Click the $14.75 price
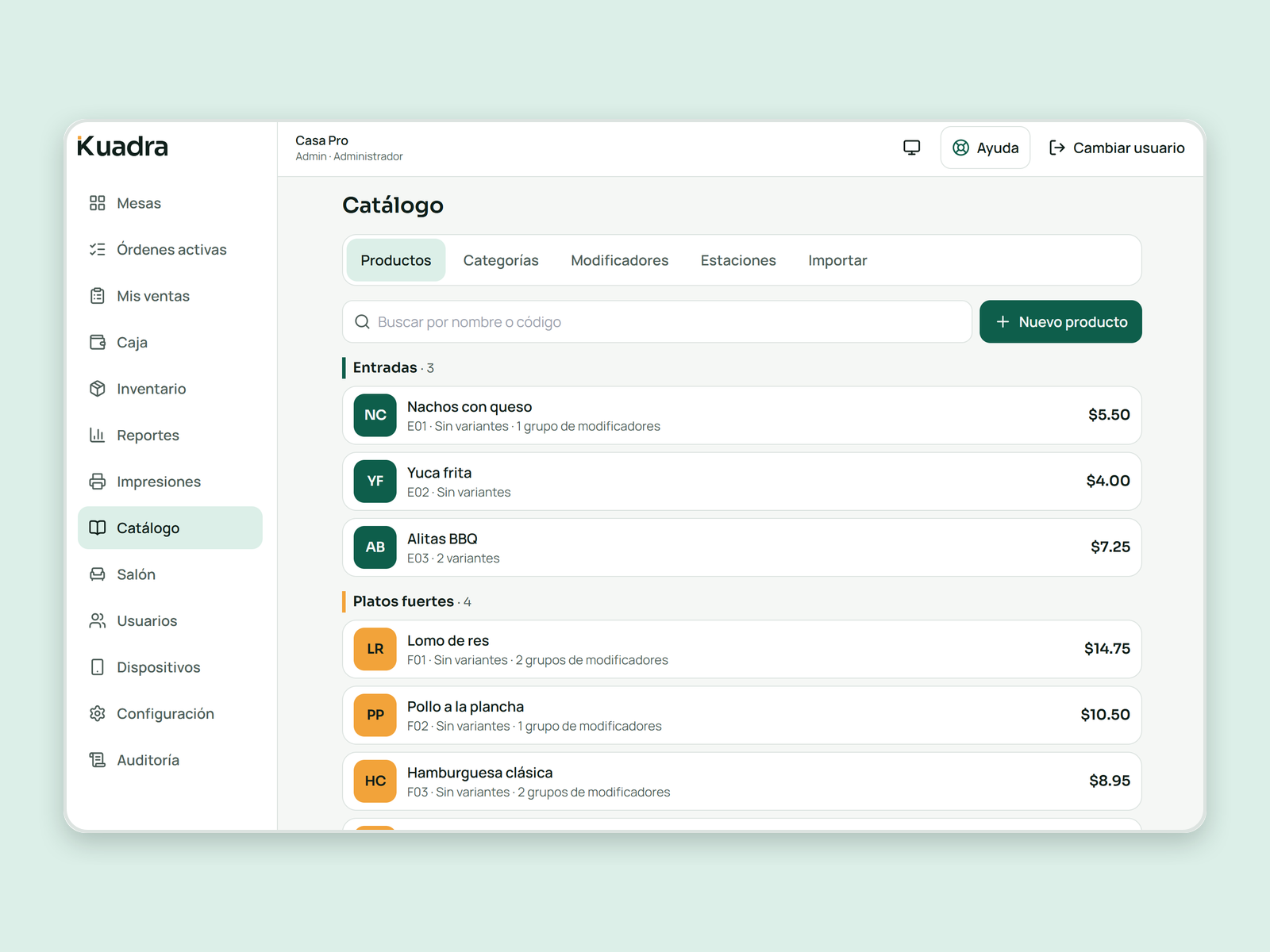The width and height of the screenshot is (1270, 952). click(1107, 648)
